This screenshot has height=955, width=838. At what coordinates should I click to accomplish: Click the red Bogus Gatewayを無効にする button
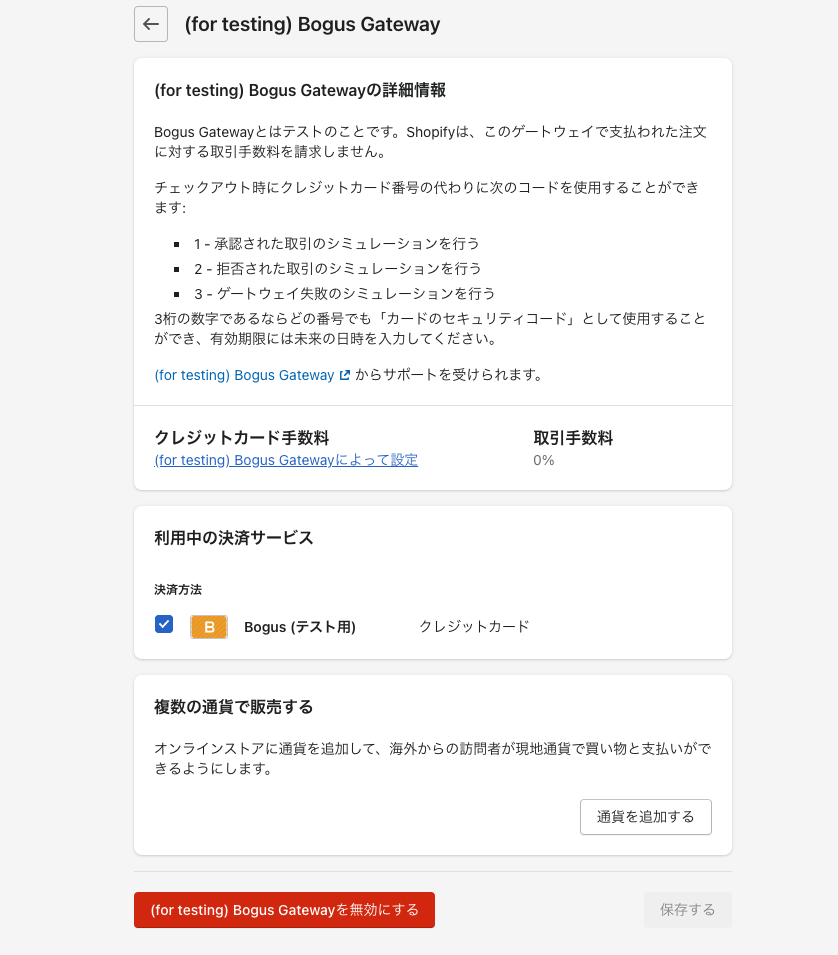tap(284, 910)
